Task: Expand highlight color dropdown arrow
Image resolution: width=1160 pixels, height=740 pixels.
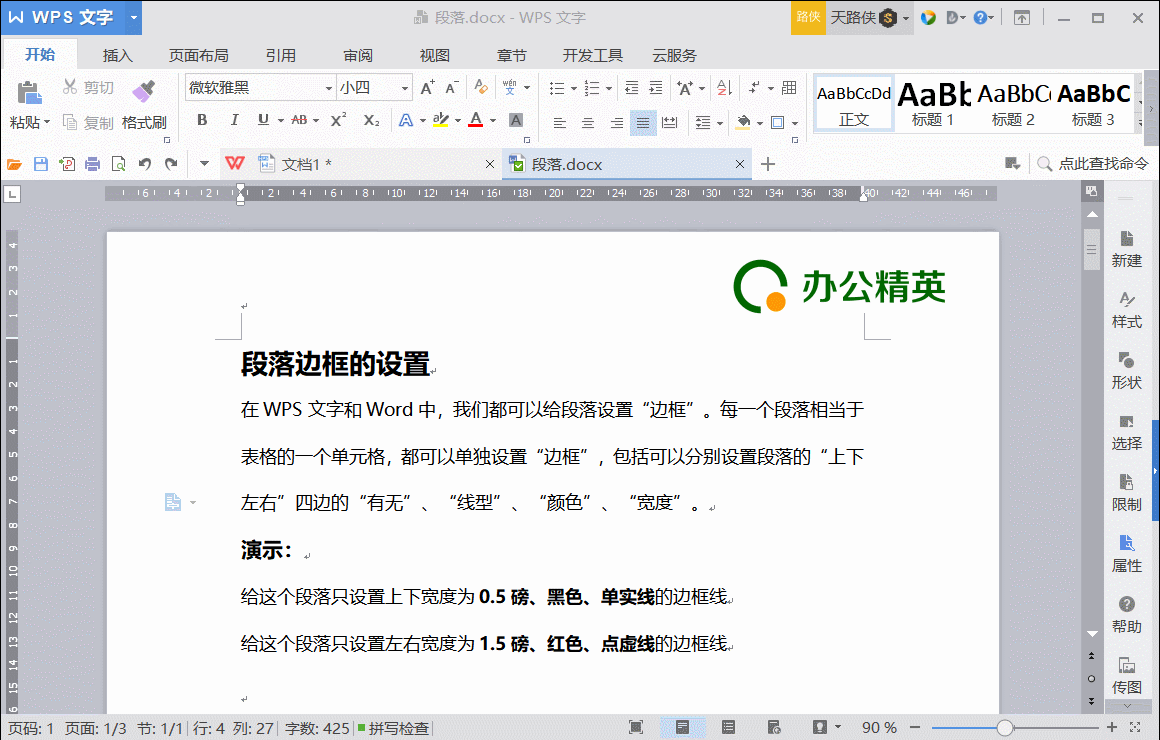Action: 457,120
